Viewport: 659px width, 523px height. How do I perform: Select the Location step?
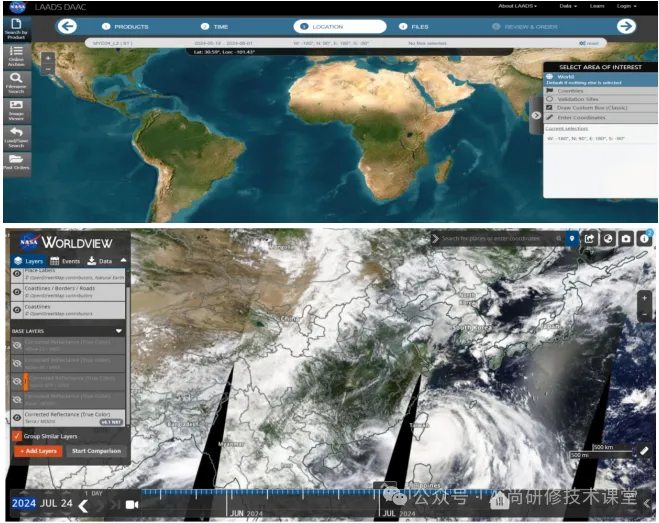click(340, 26)
